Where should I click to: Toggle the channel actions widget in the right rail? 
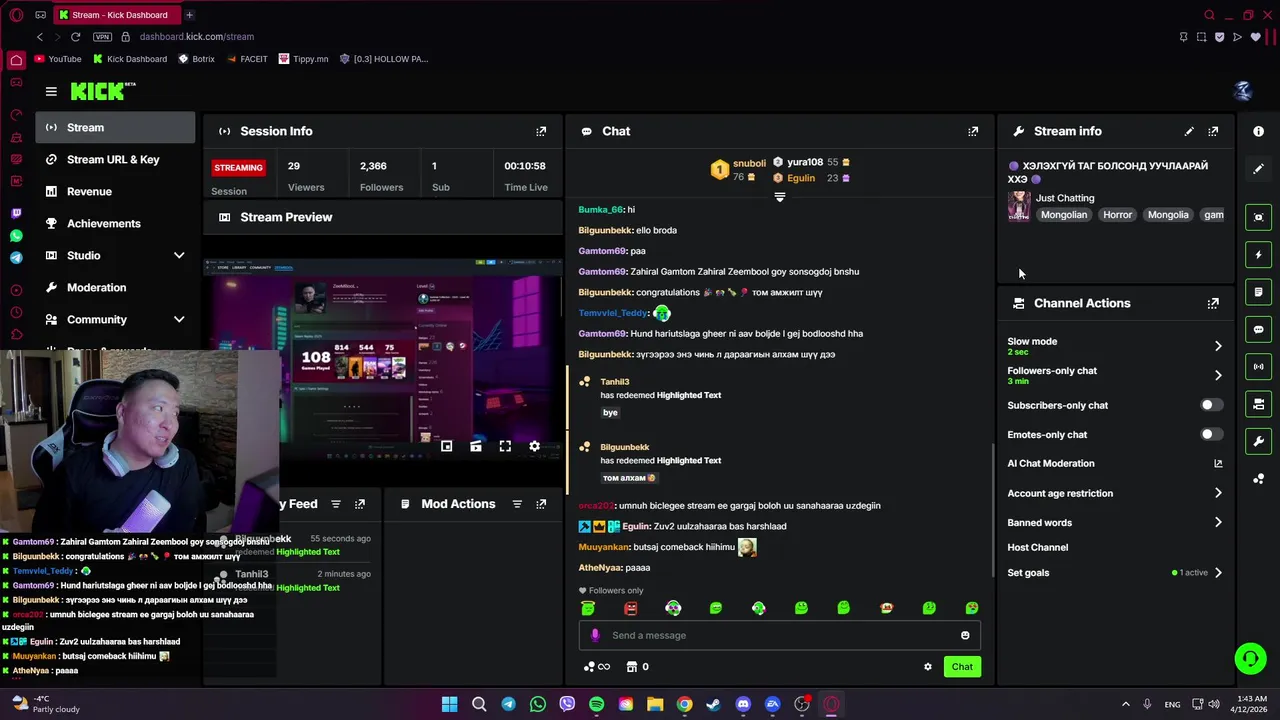1258,404
